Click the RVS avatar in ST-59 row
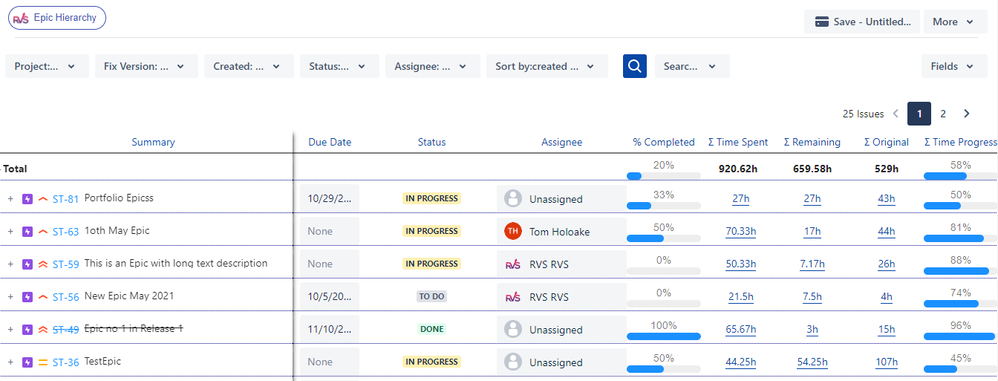The width and height of the screenshot is (998, 381). pos(513,264)
